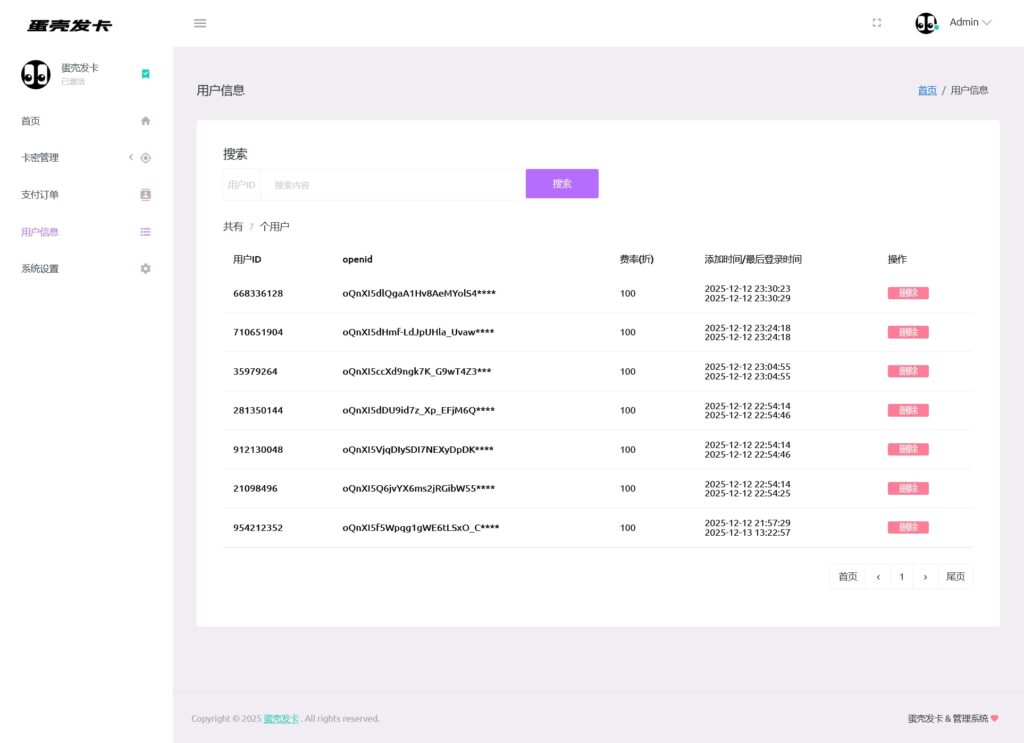Click the gear icon beside 系统设置
The image size is (1024, 743).
coord(145,269)
